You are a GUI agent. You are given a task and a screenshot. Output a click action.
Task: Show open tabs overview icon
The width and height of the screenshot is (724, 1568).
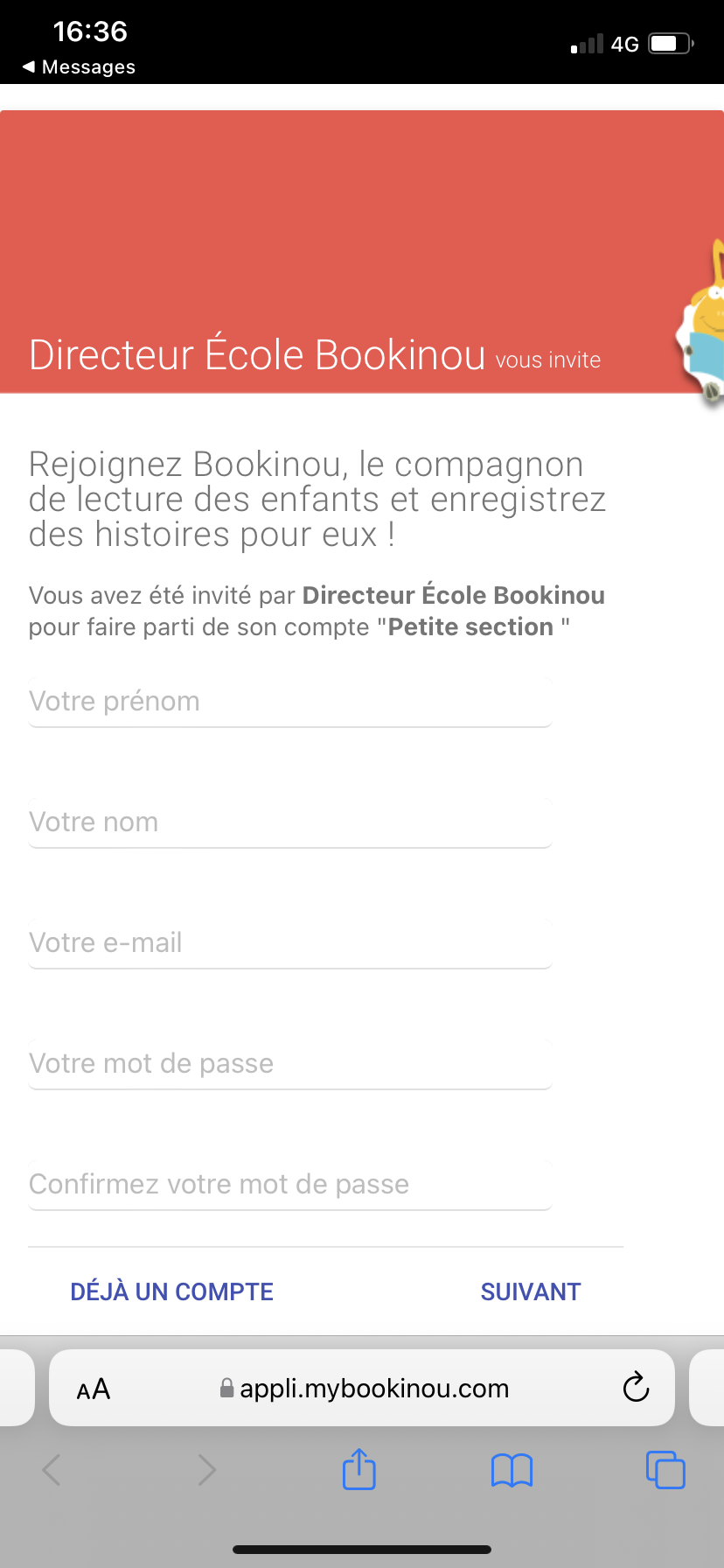(x=665, y=1469)
